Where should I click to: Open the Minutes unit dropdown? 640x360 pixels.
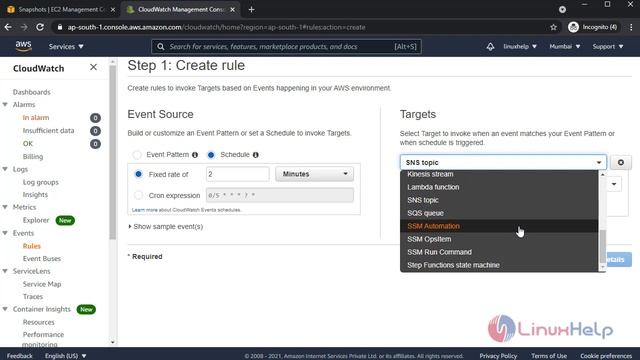coord(314,174)
